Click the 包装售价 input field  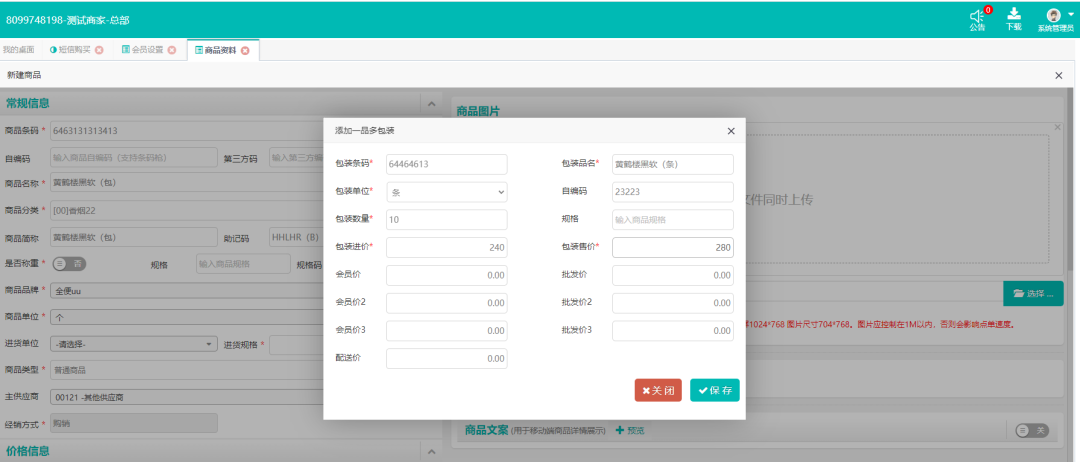[672, 247]
